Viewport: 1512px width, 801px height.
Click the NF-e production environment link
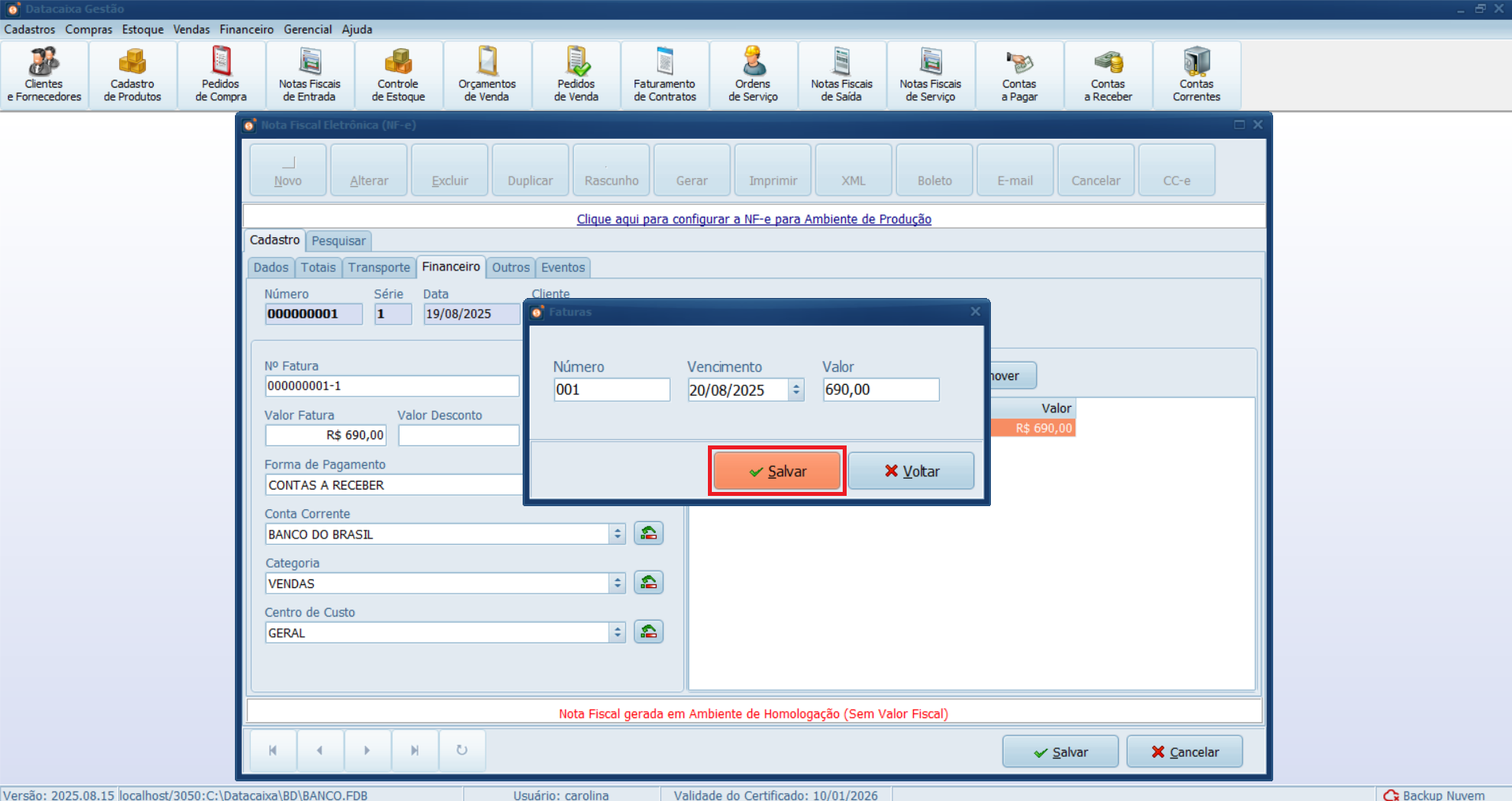pos(754,219)
